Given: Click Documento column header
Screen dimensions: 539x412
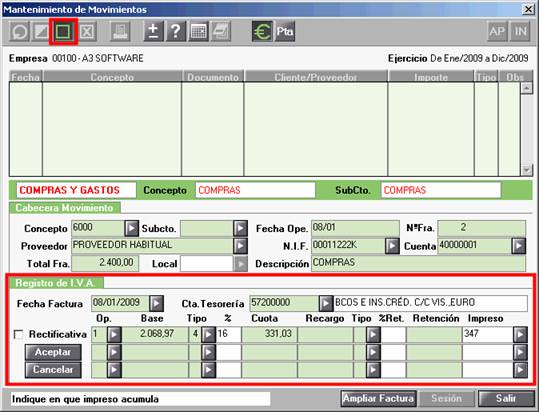Looking at the screenshot, I should (x=213, y=77).
